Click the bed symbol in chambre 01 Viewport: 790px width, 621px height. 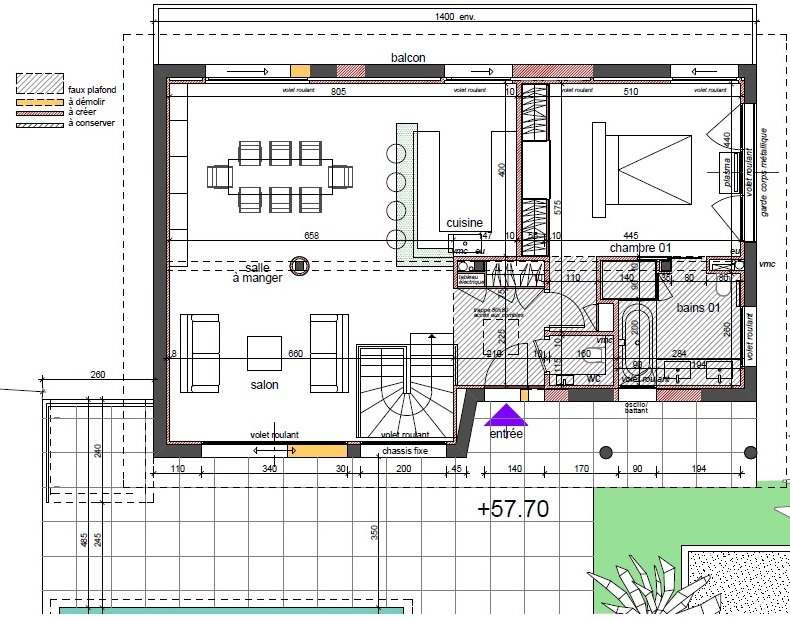pyautogui.click(x=640, y=168)
